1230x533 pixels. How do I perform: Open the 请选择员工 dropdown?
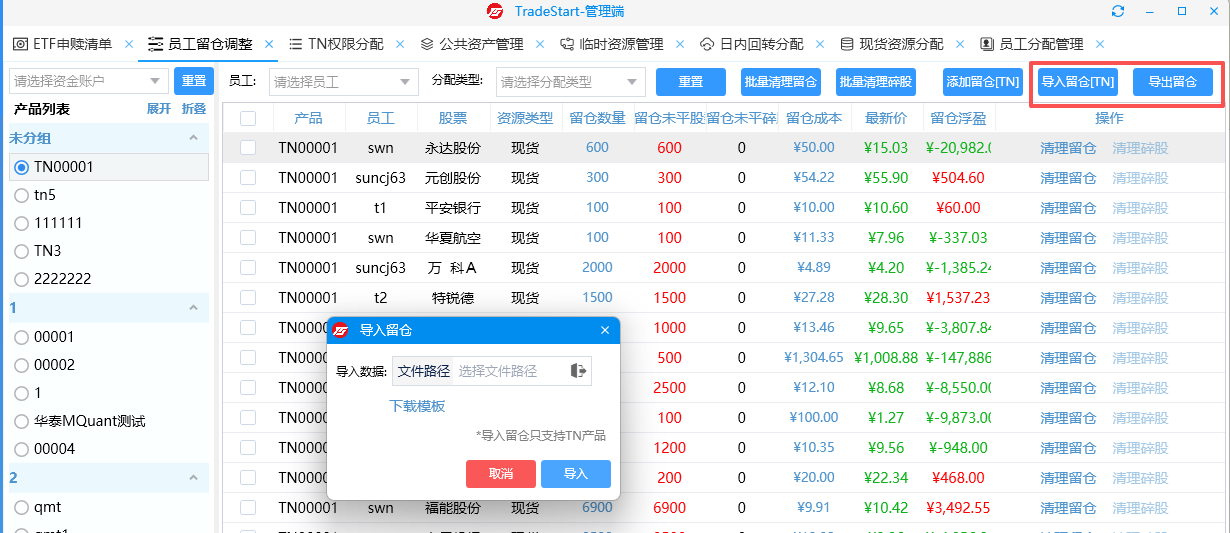[343, 81]
